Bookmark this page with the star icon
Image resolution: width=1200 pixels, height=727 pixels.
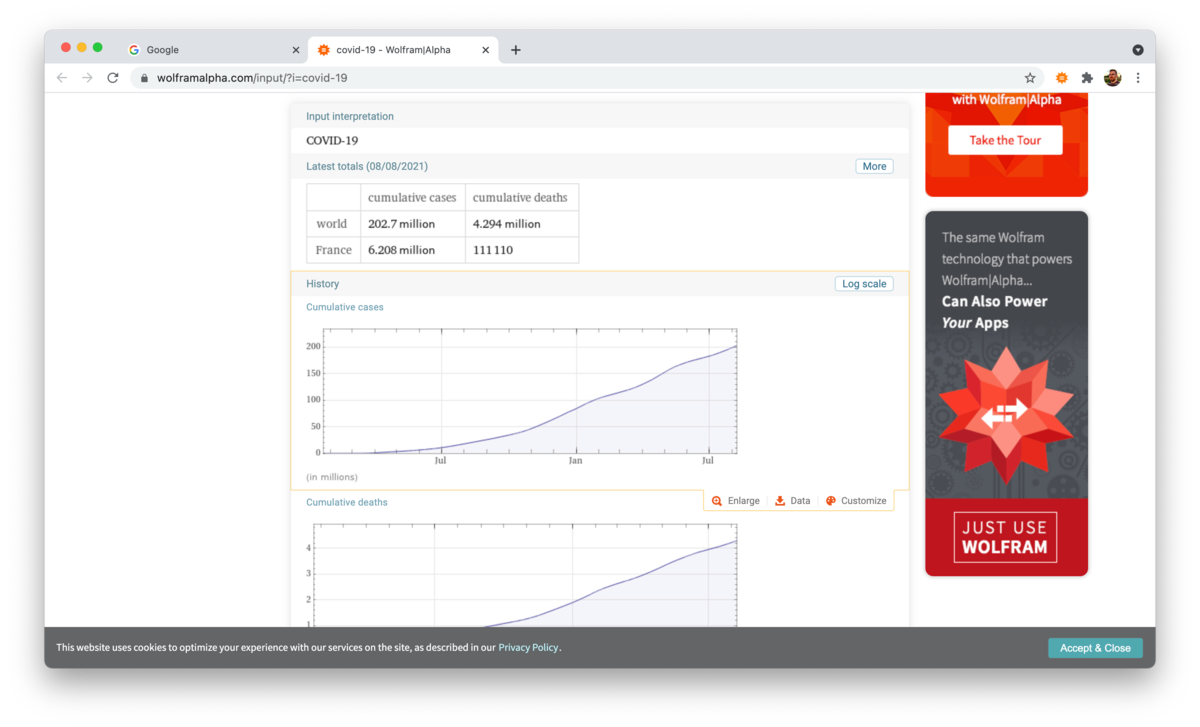coord(1030,78)
